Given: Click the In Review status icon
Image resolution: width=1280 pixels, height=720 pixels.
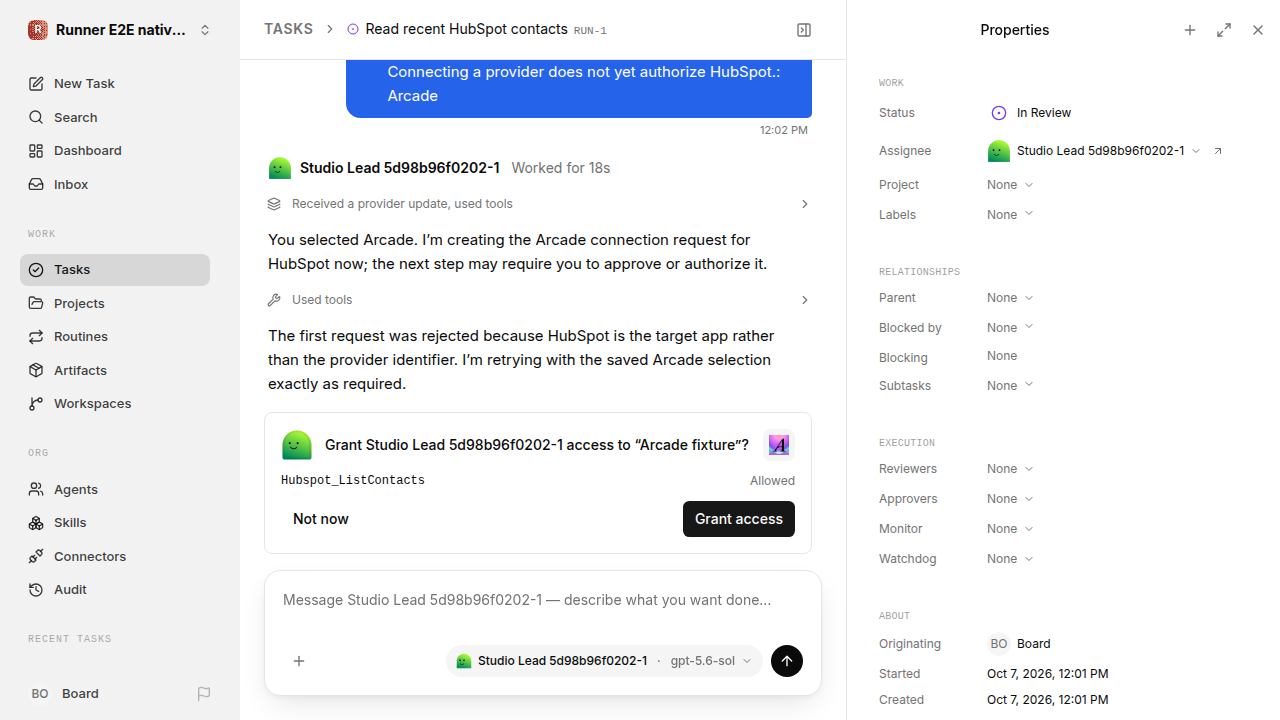Looking at the screenshot, I should pos(998,113).
